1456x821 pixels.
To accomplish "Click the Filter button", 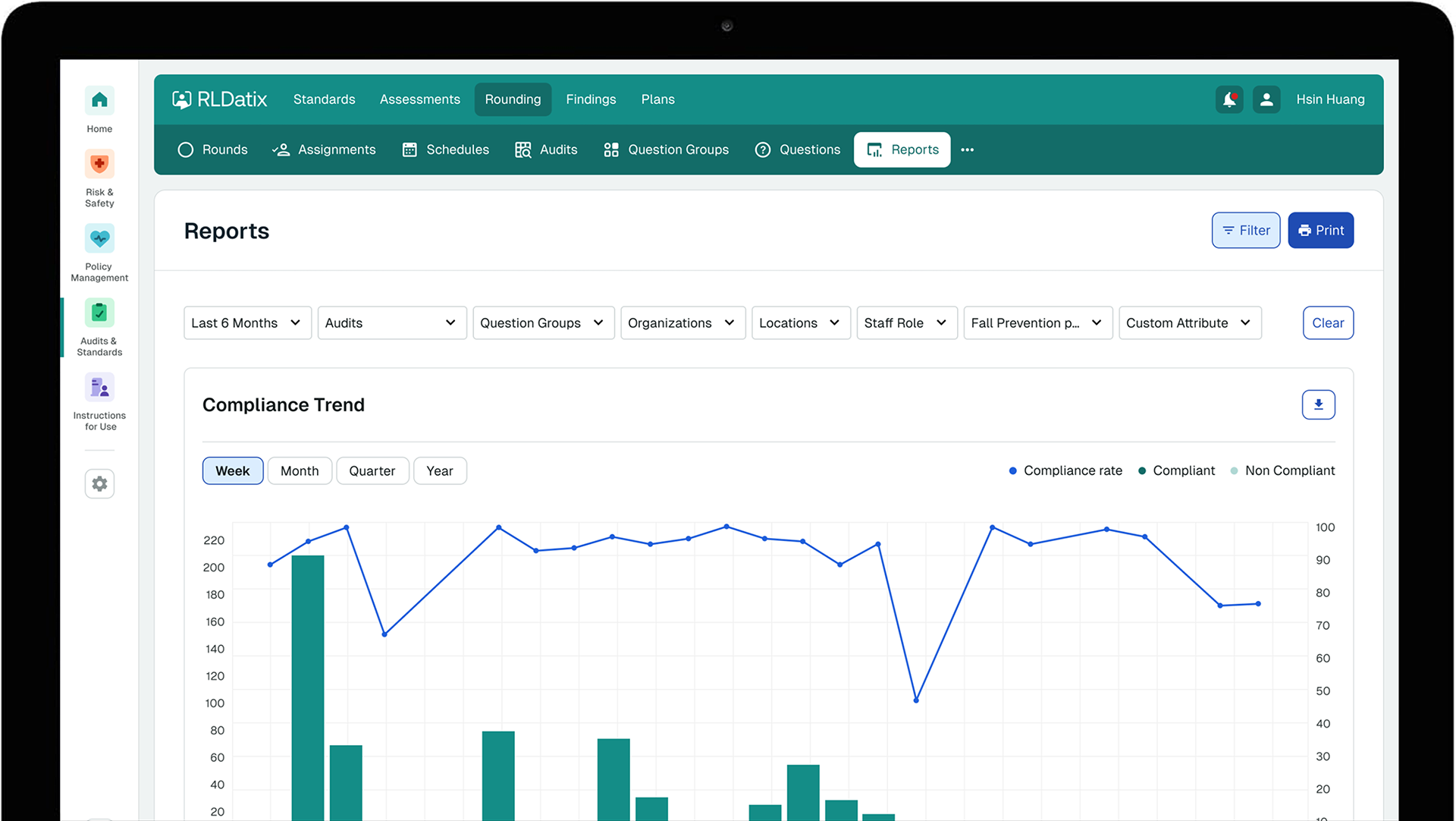I will click(x=1246, y=230).
